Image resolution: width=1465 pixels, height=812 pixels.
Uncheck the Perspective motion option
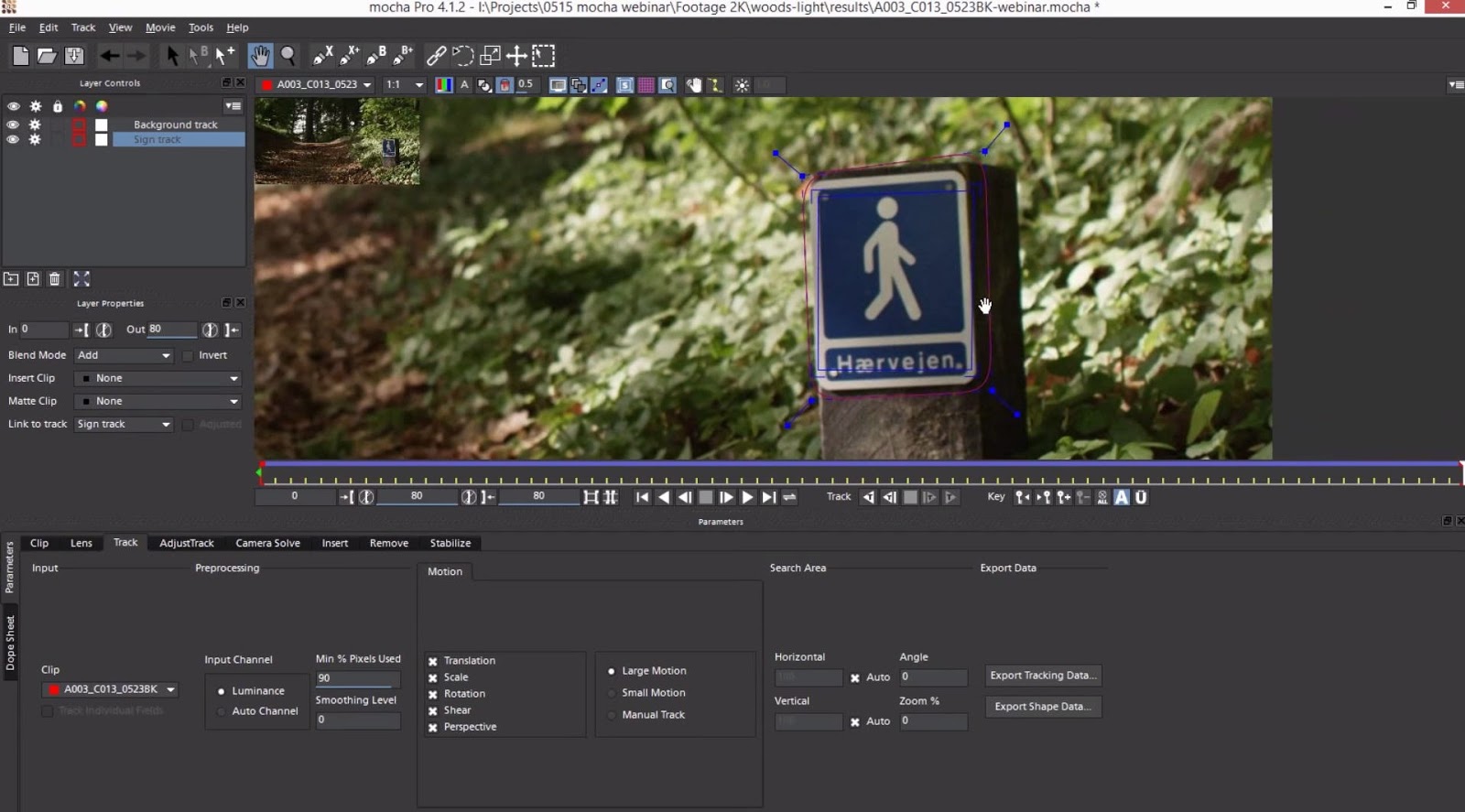click(432, 727)
